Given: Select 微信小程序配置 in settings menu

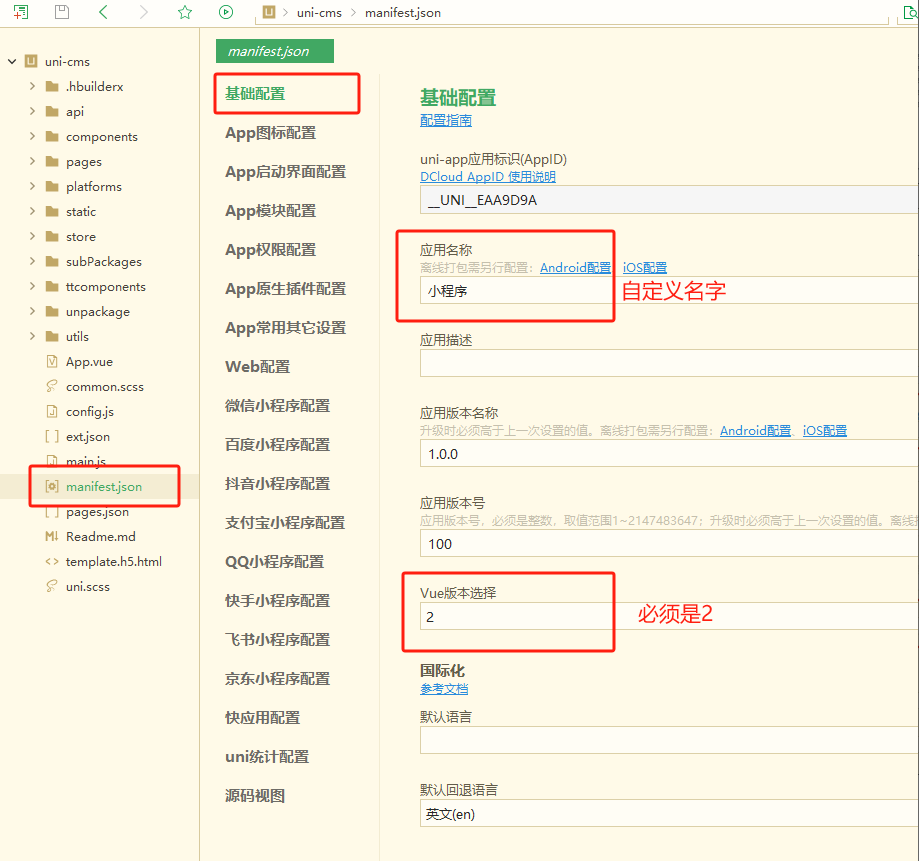Looking at the screenshot, I should coord(277,406).
